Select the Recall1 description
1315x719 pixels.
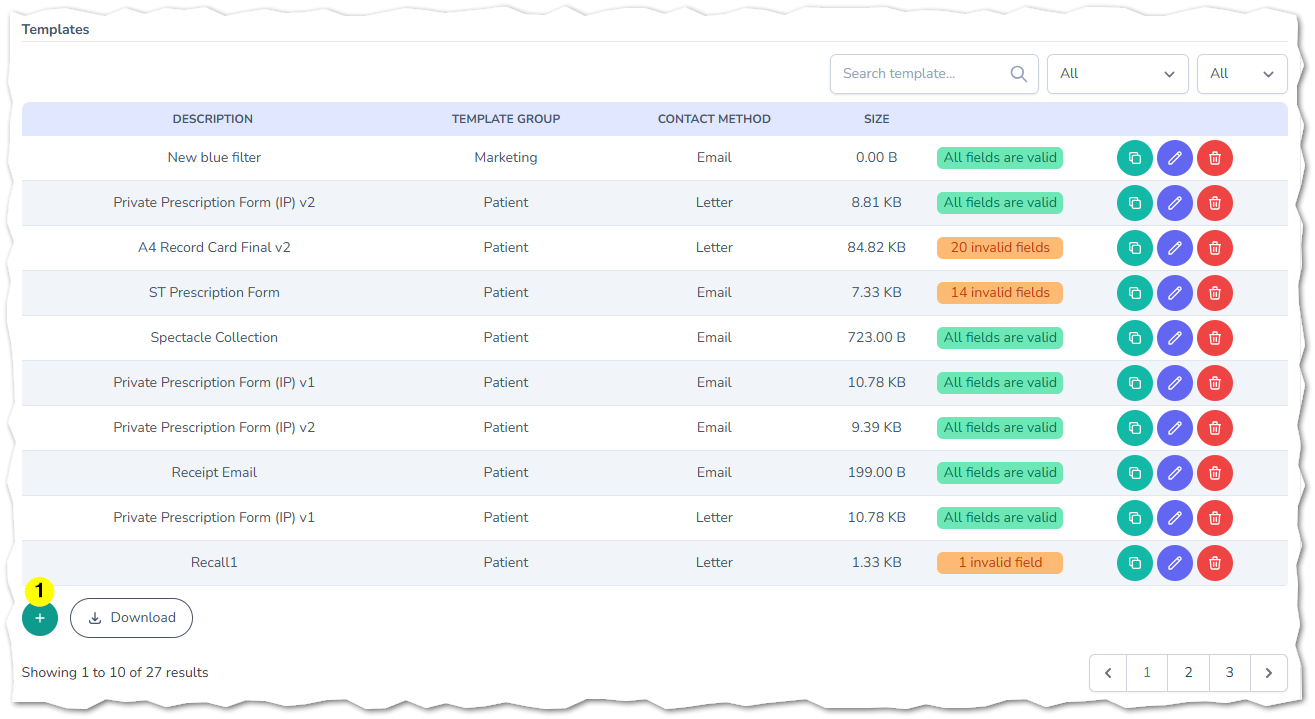pyautogui.click(x=214, y=563)
